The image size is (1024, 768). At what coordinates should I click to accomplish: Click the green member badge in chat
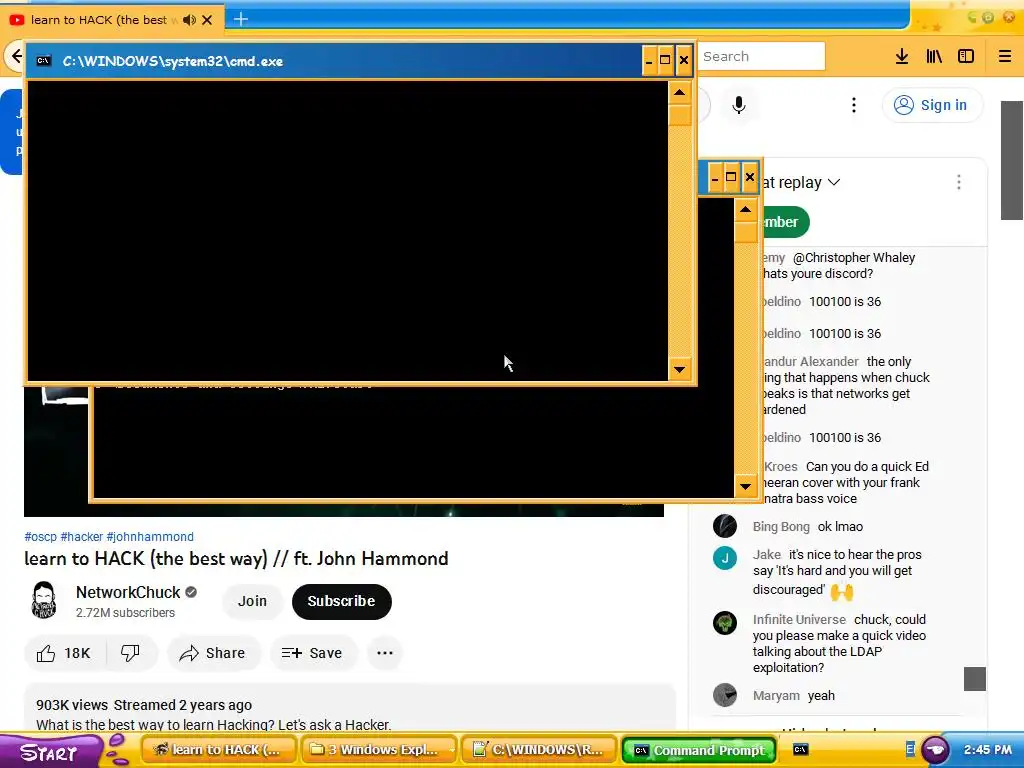(786, 222)
